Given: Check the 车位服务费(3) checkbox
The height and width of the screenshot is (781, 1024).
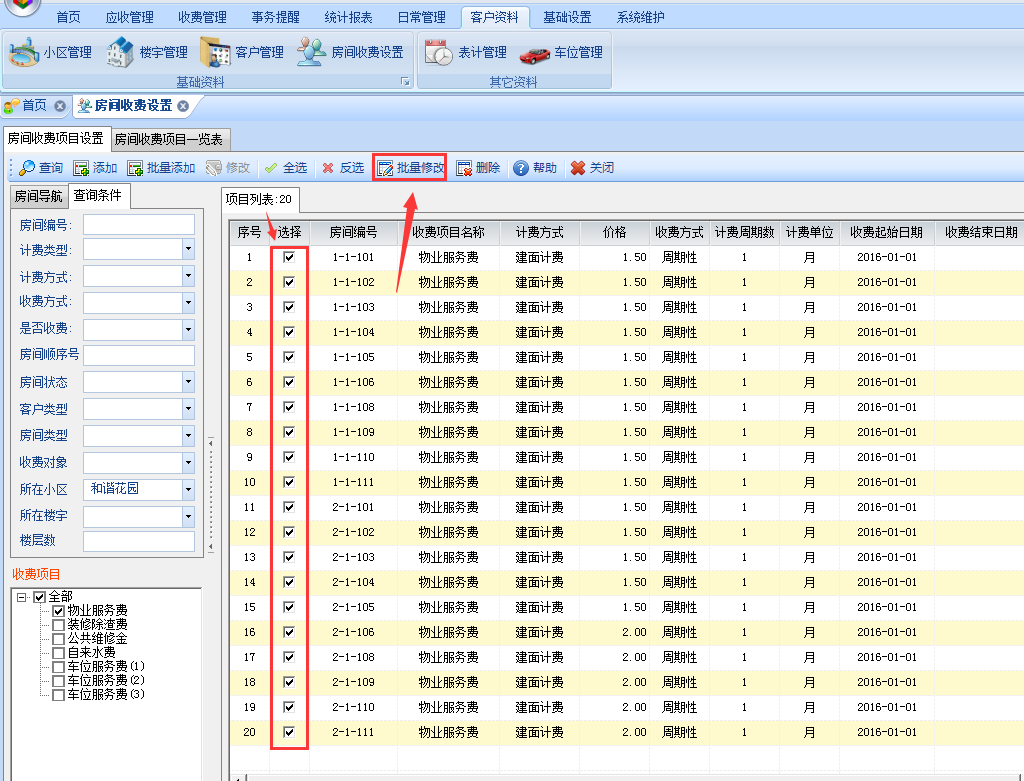Looking at the screenshot, I should 58,695.
